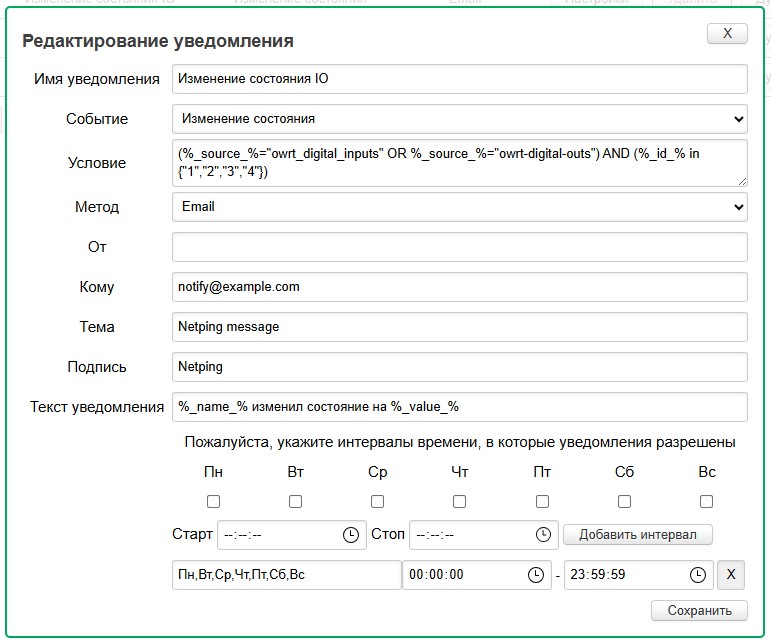Click clock icon in 23:59:59 field
Image resolution: width=771 pixels, height=644 pixels.
click(x=697, y=575)
